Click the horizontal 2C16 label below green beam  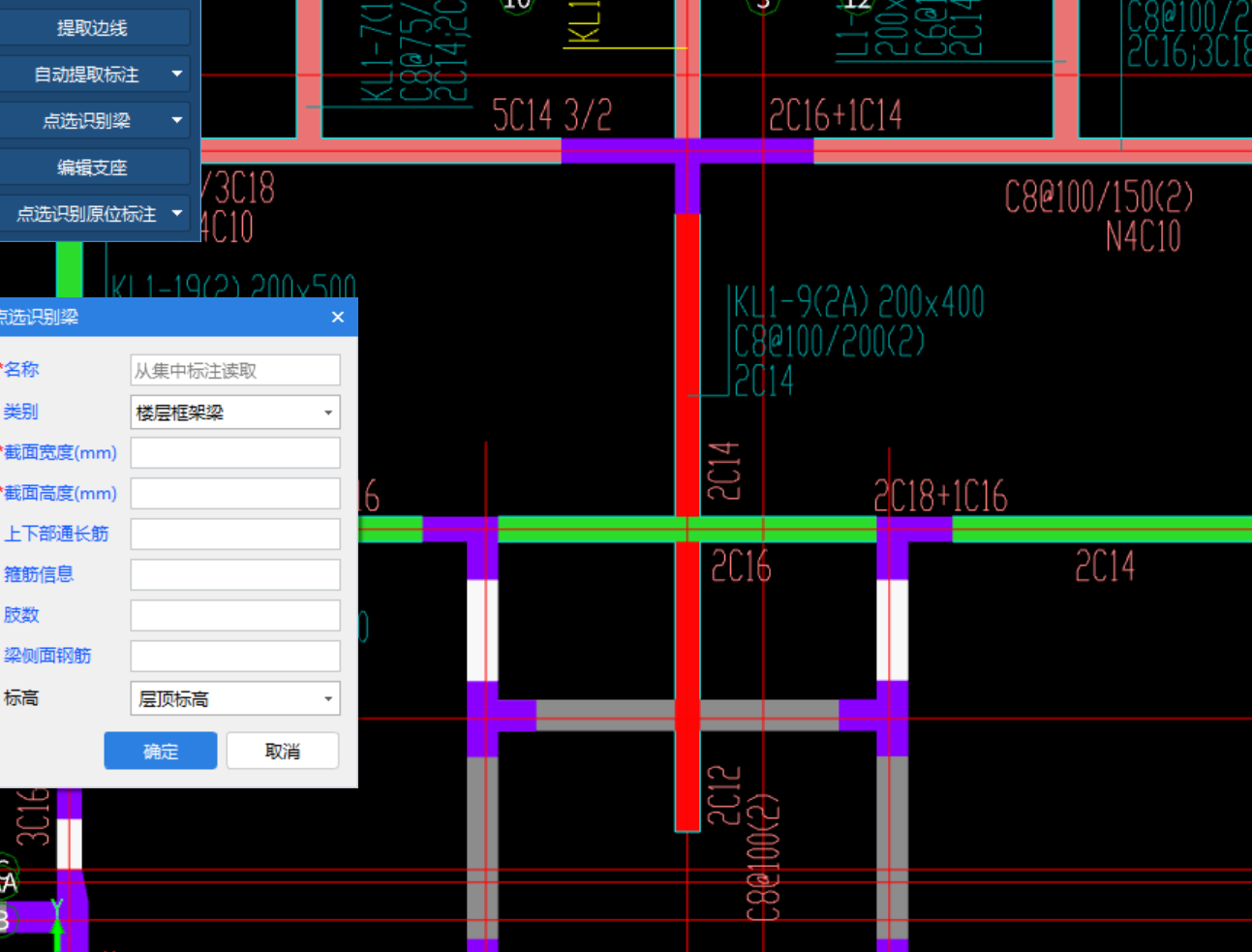pyautogui.click(x=742, y=567)
